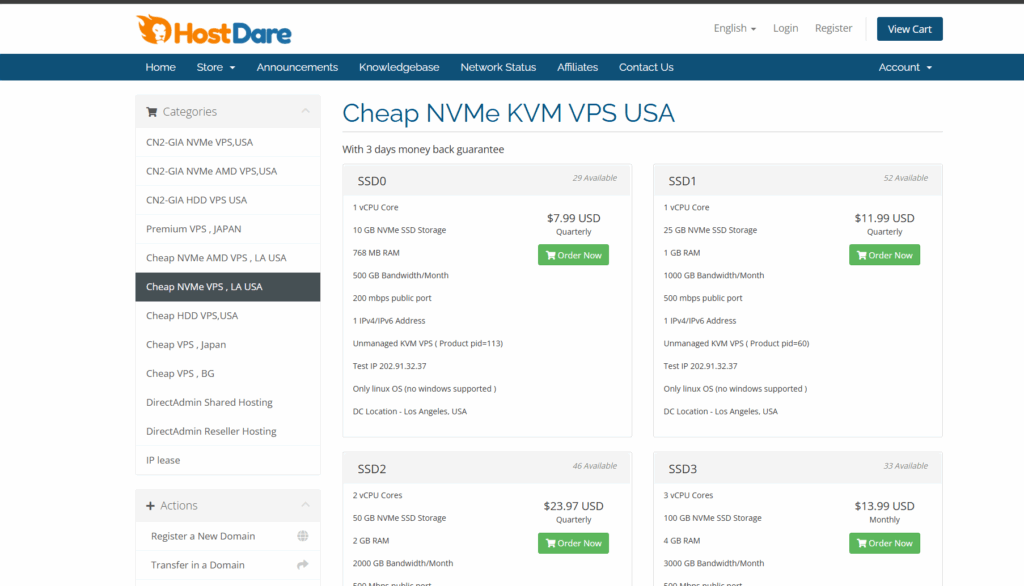Select the active Cheap NVMe VPS, LA USA category
1024x586 pixels.
[228, 287]
